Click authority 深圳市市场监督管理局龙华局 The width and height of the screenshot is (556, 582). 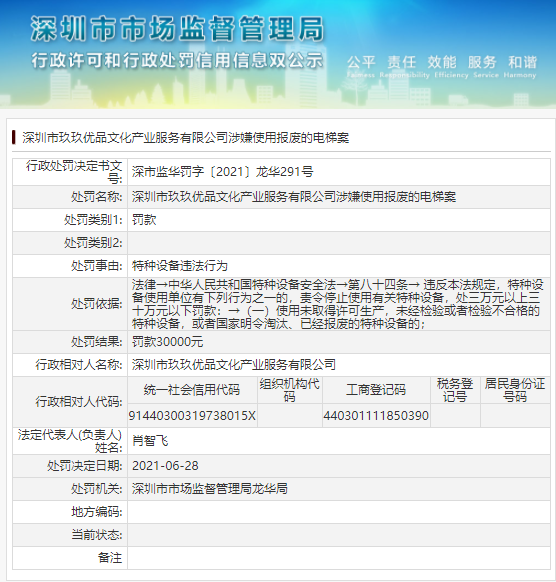point(210,489)
